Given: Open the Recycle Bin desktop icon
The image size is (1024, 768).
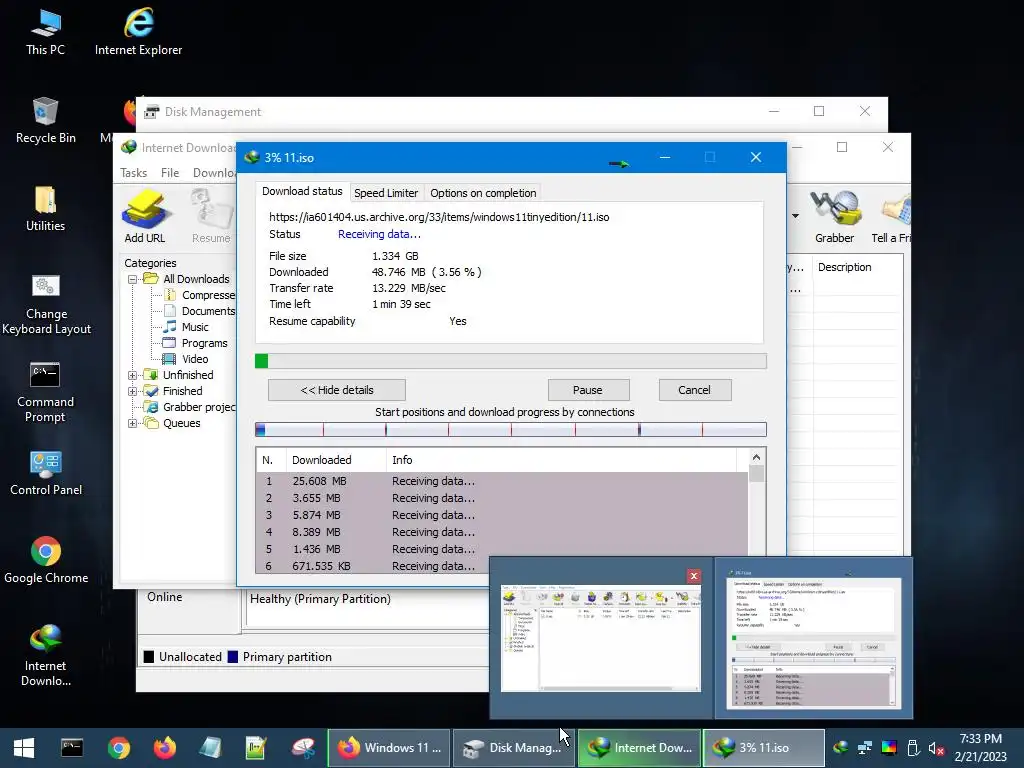Looking at the screenshot, I should (x=46, y=121).
